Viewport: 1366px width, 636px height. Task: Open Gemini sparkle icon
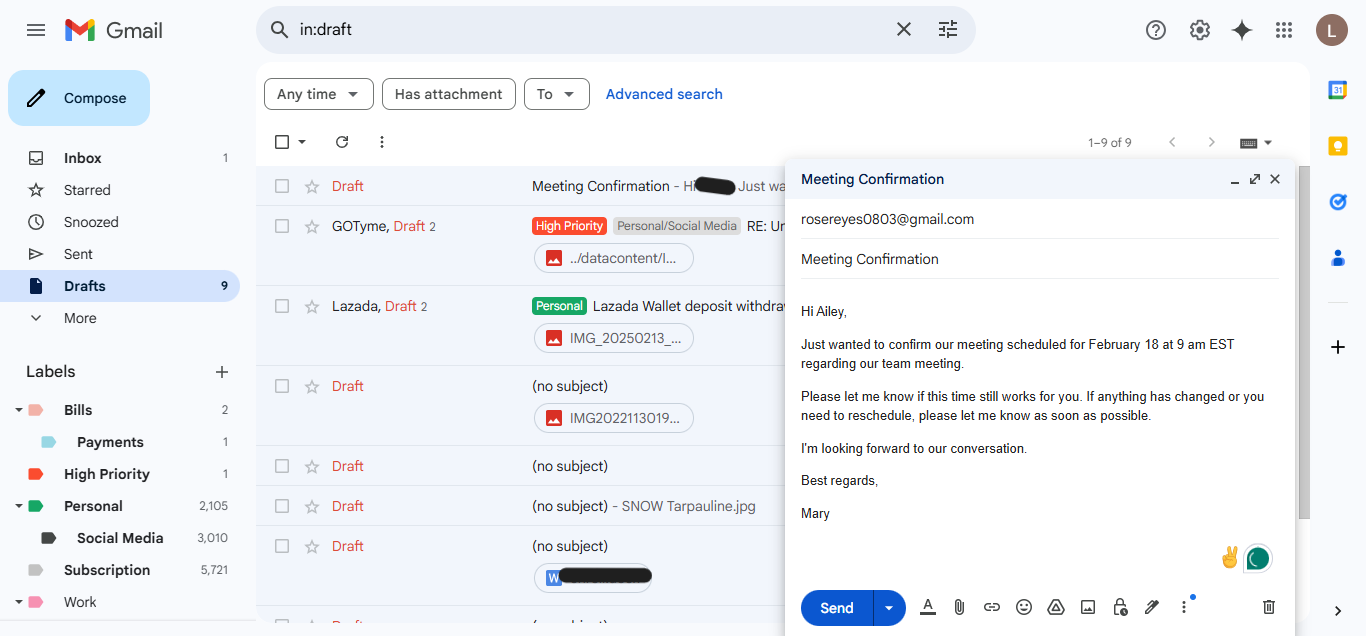(x=1242, y=30)
